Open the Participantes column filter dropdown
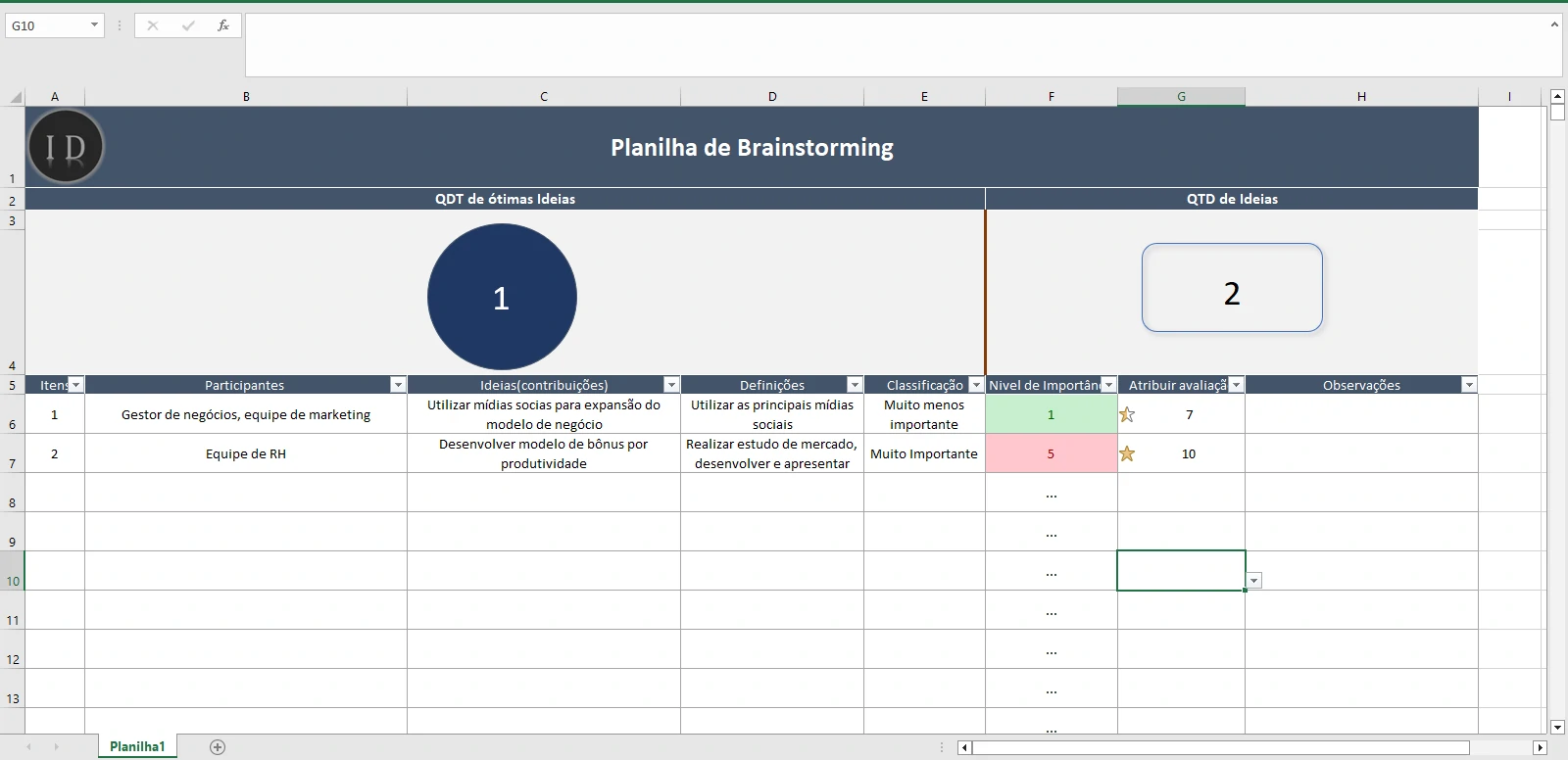1568x760 pixels. [398, 385]
